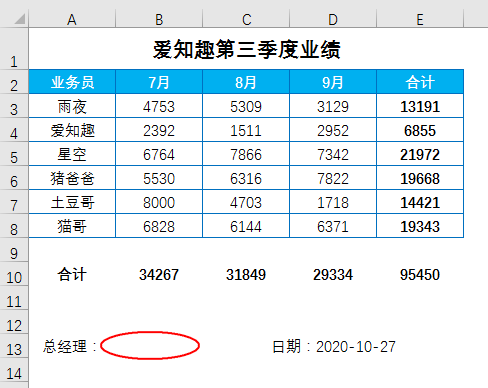The width and height of the screenshot is (488, 388).
Task: Click the 业务员 header cell
Action: pos(72,82)
